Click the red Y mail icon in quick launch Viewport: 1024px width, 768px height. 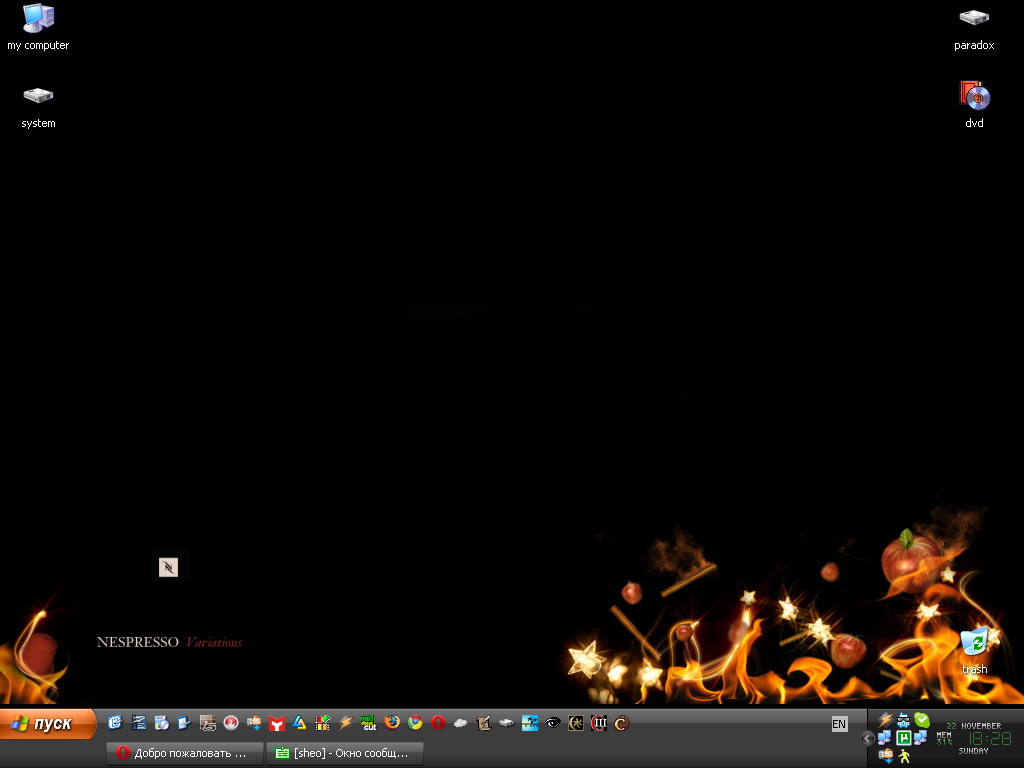coord(277,723)
